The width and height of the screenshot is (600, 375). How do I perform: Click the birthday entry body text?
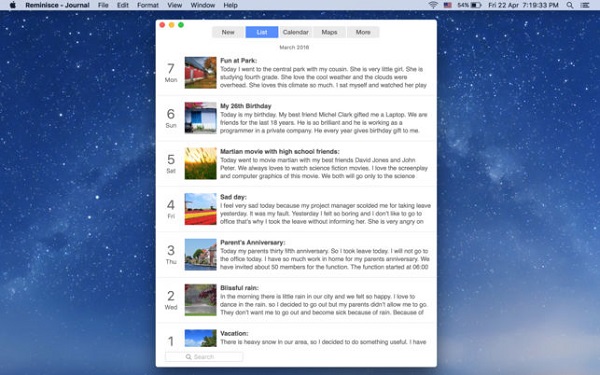[324, 123]
